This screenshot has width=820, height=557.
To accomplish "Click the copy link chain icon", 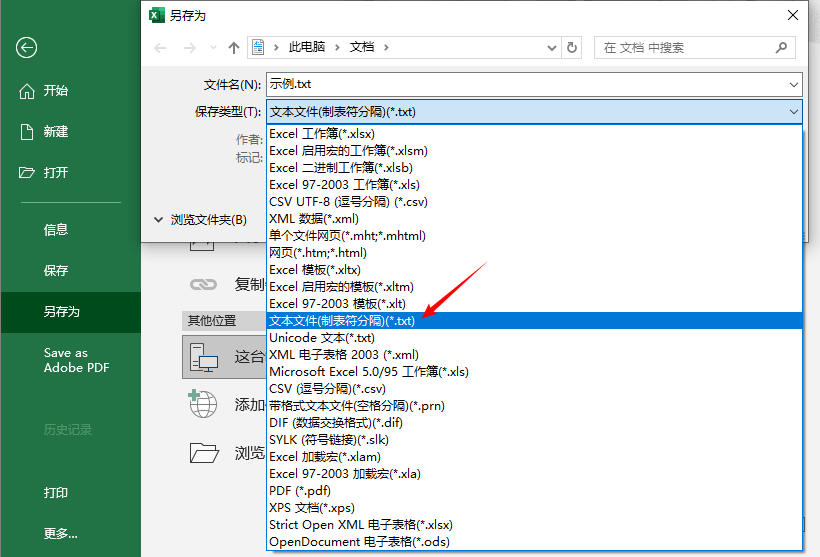I will [x=203, y=284].
